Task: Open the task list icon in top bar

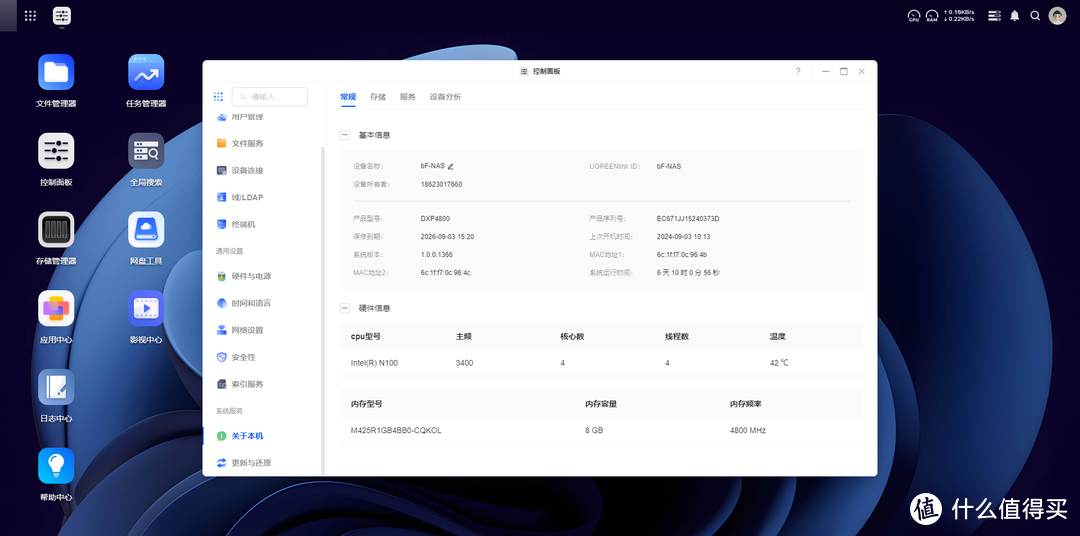Action: (x=994, y=15)
